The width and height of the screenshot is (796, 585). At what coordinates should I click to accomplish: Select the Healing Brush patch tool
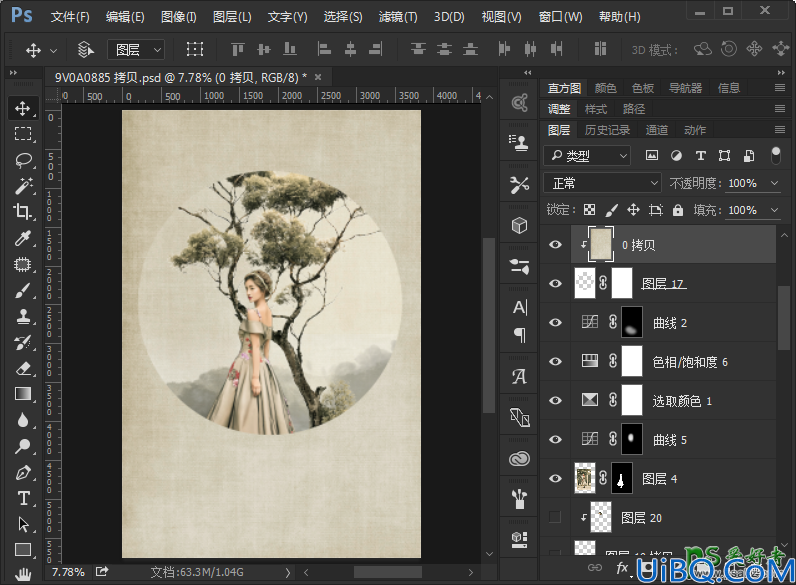[x=22, y=264]
